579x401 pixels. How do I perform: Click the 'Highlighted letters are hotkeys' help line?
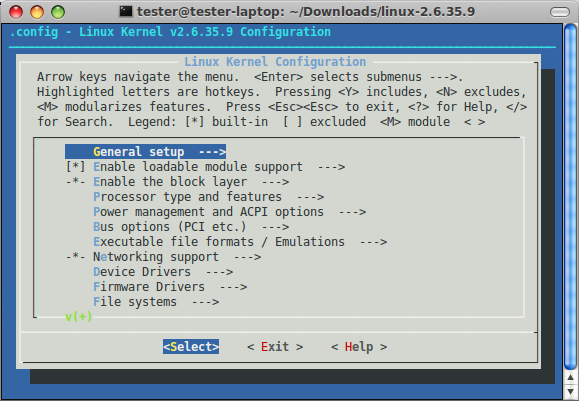point(281,92)
